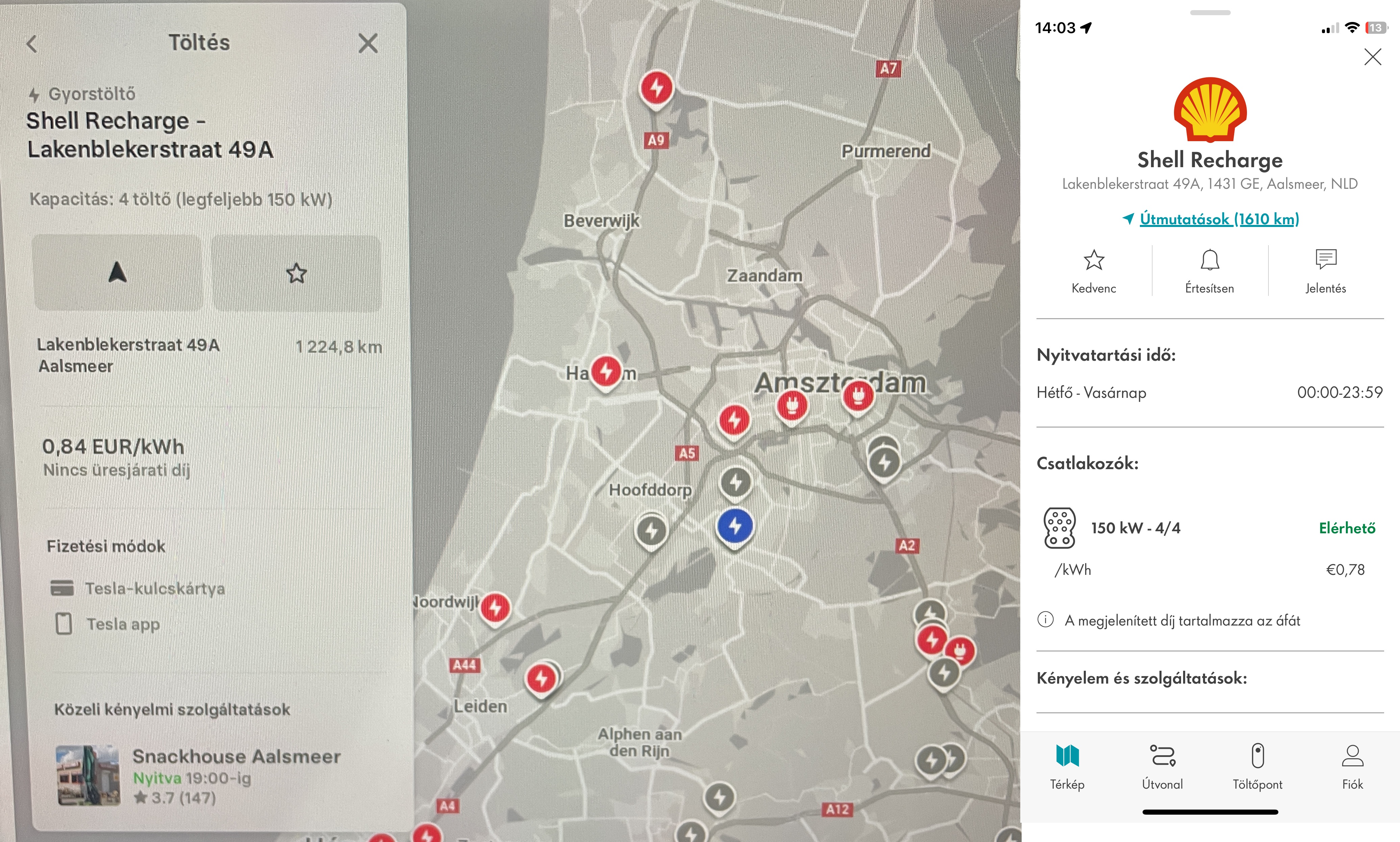Click the Tesla key card icon
The image size is (1400, 842).
click(x=62, y=588)
